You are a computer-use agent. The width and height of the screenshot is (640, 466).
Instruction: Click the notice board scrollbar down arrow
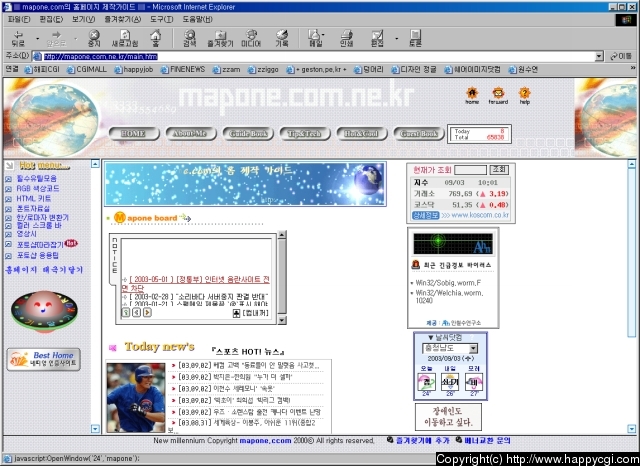(282, 320)
